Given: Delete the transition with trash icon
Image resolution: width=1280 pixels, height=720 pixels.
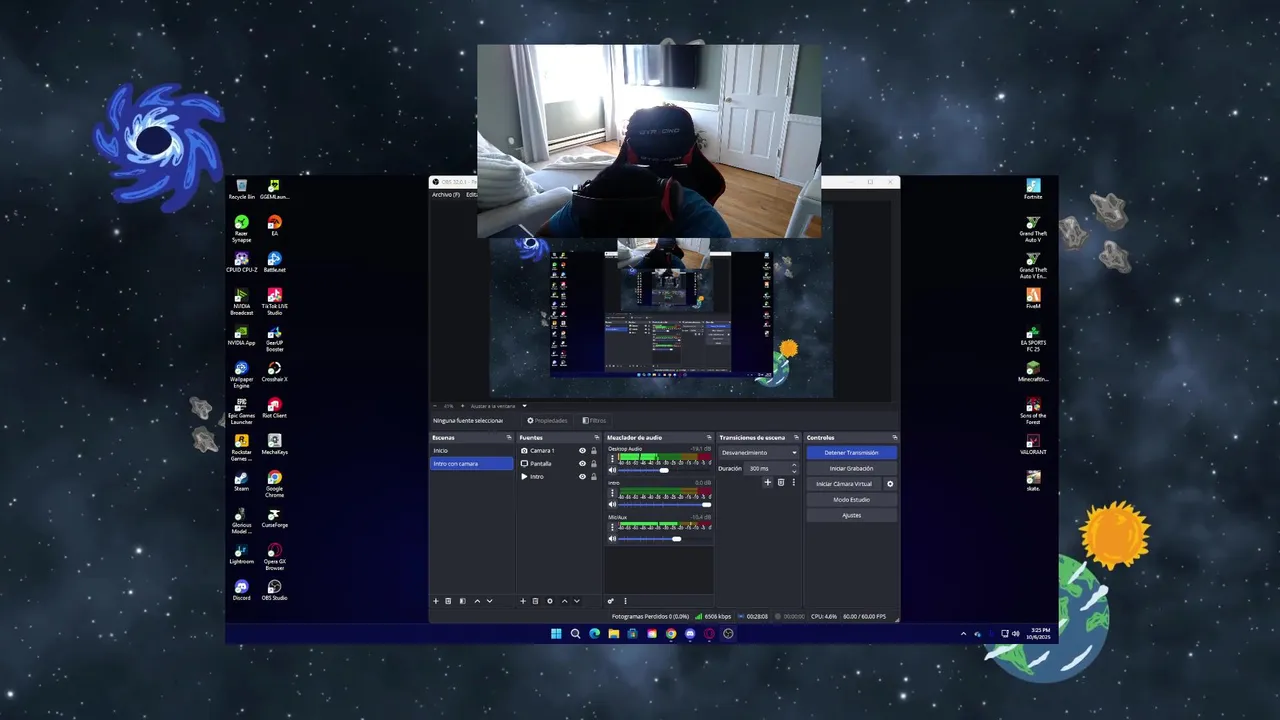Looking at the screenshot, I should coord(781,483).
